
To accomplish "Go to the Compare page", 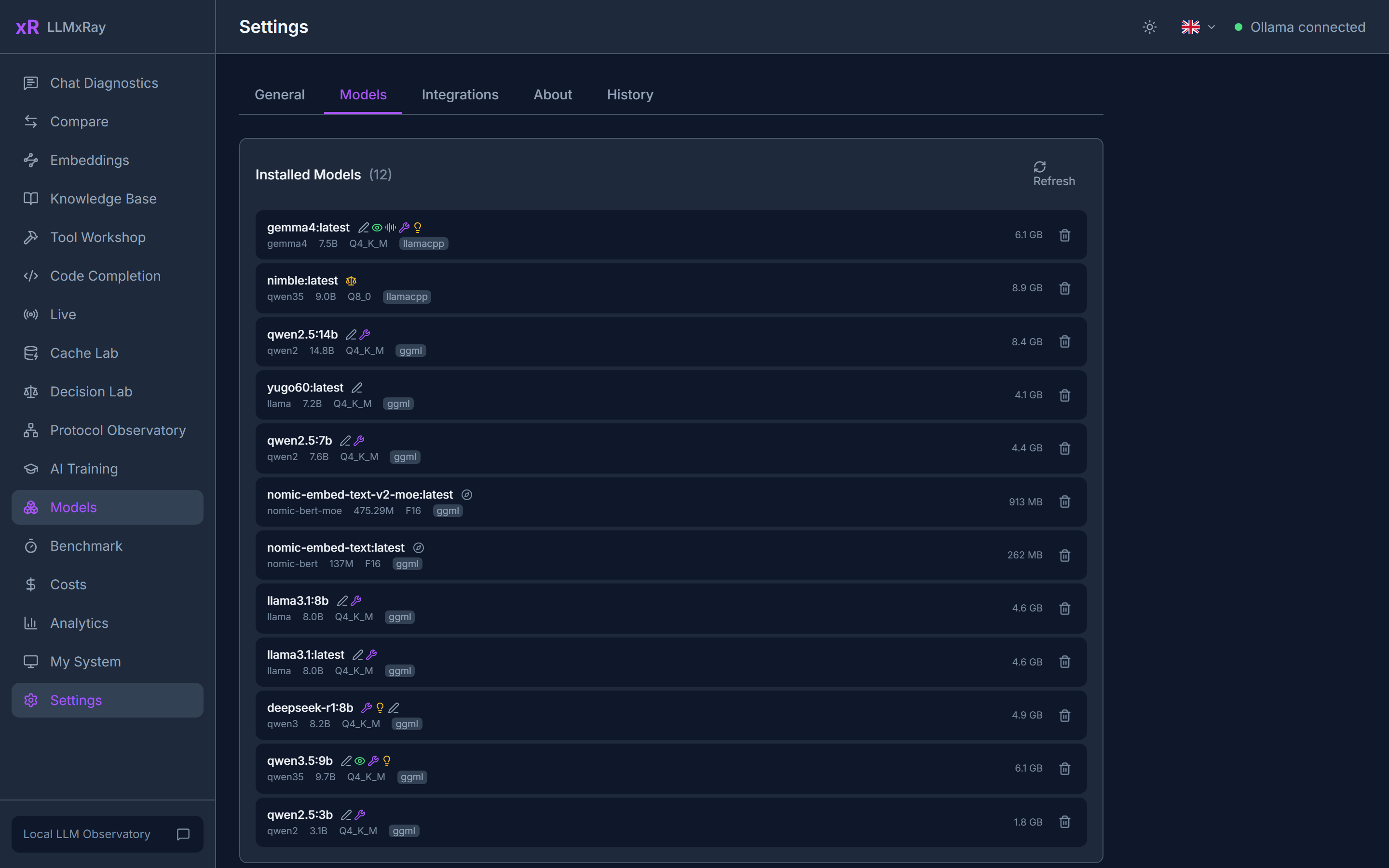I will point(108,122).
